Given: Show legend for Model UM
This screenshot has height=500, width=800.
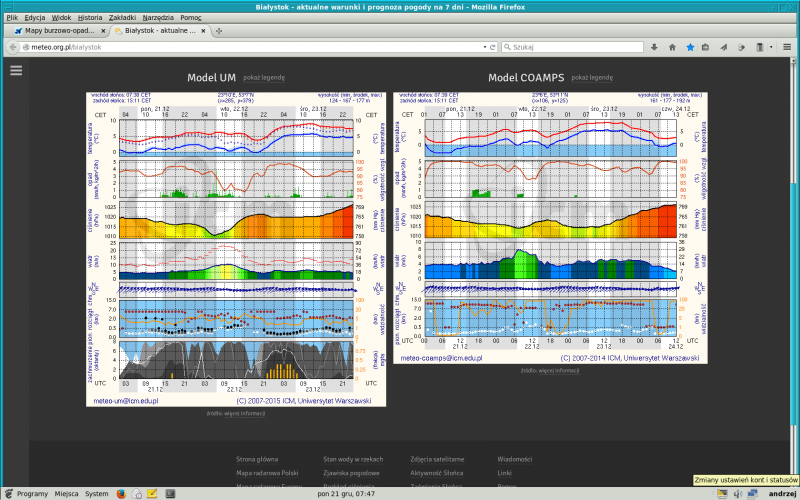Looking at the screenshot, I should point(263,77).
